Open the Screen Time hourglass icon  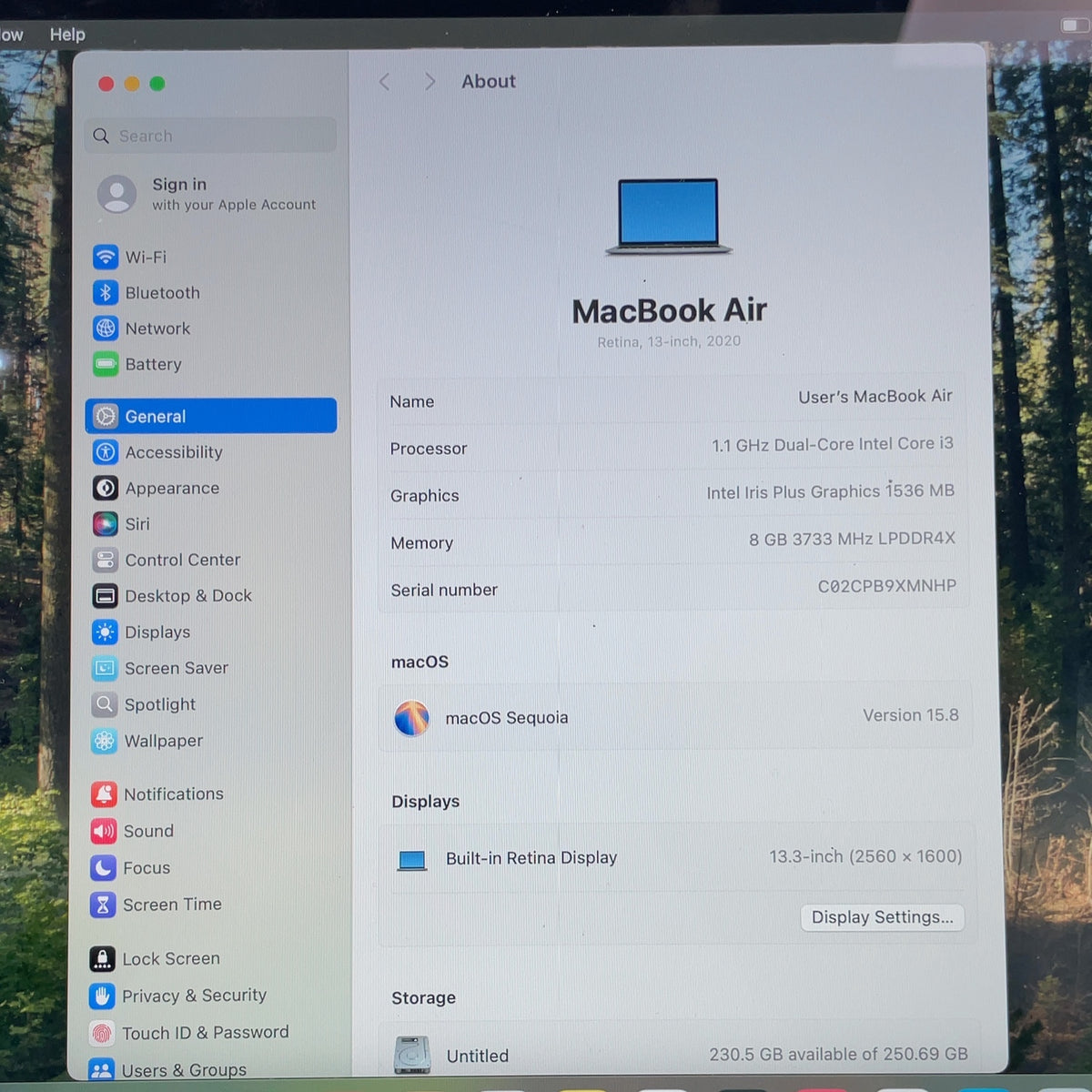[103, 905]
